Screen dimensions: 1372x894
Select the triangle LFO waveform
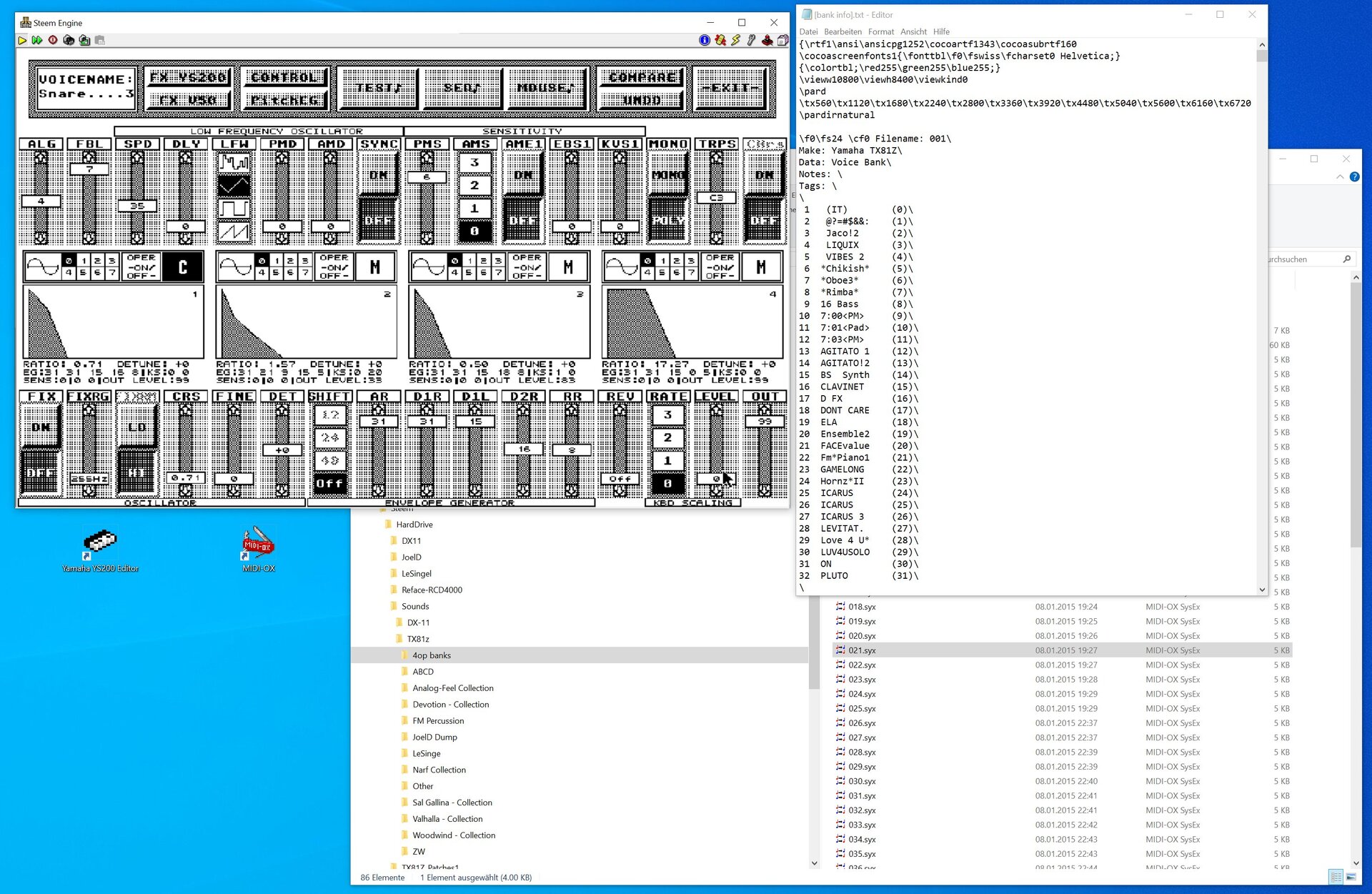click(x=234, y=187)
